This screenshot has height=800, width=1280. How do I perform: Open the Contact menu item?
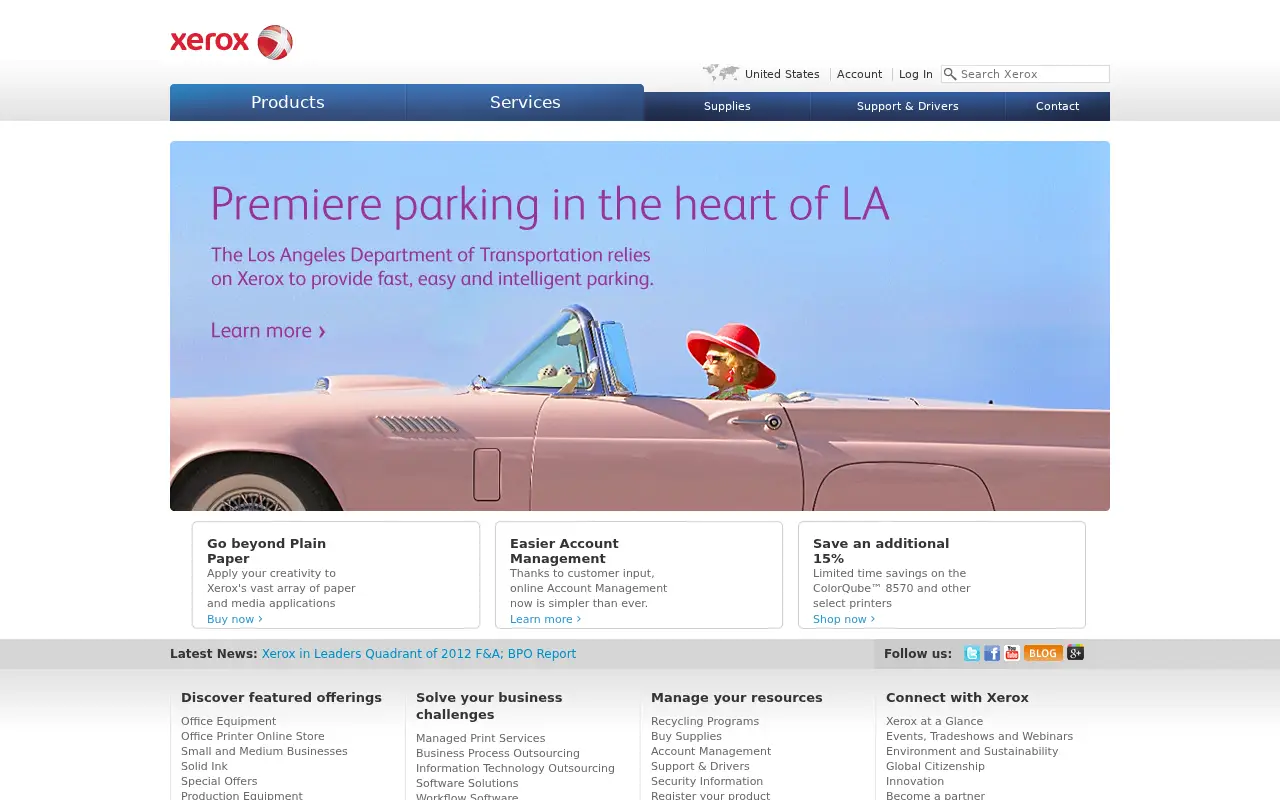coord(1058,106)
